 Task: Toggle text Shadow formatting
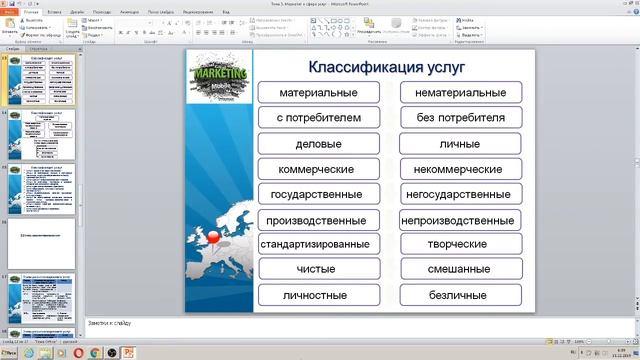pos(144,33)
